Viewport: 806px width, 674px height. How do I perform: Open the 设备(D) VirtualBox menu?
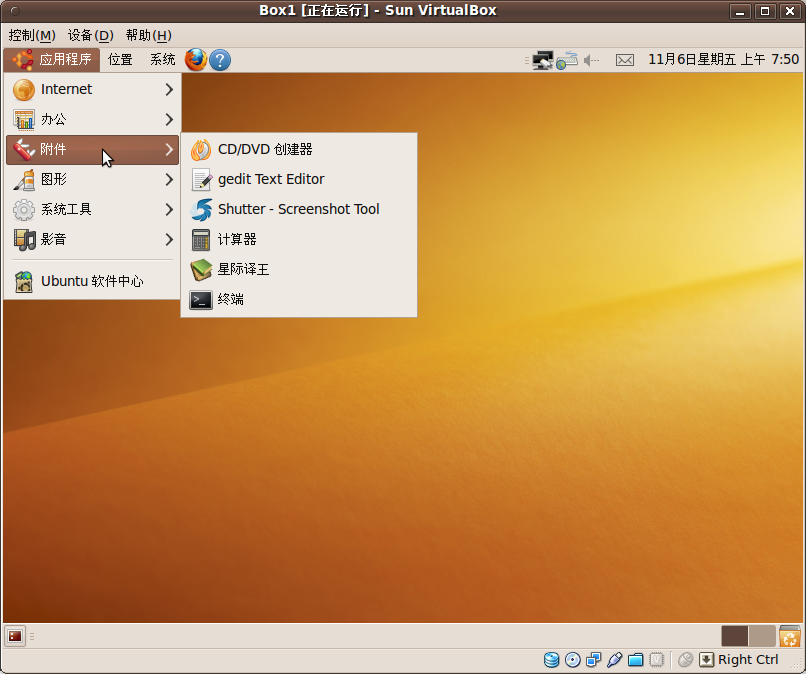[x=90, y=35]
